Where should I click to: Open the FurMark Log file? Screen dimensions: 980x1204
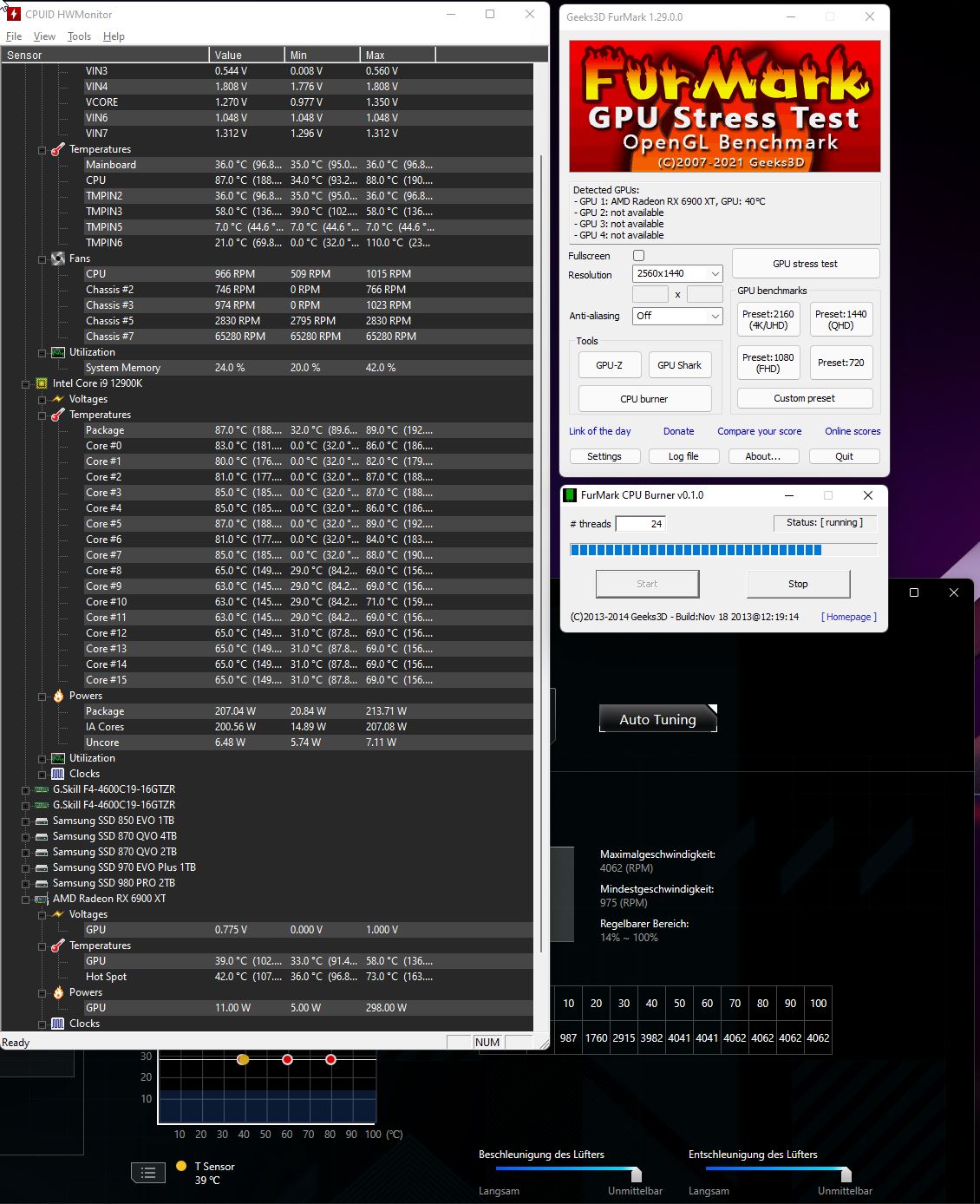pyautogui.click(x=683, y=456)
